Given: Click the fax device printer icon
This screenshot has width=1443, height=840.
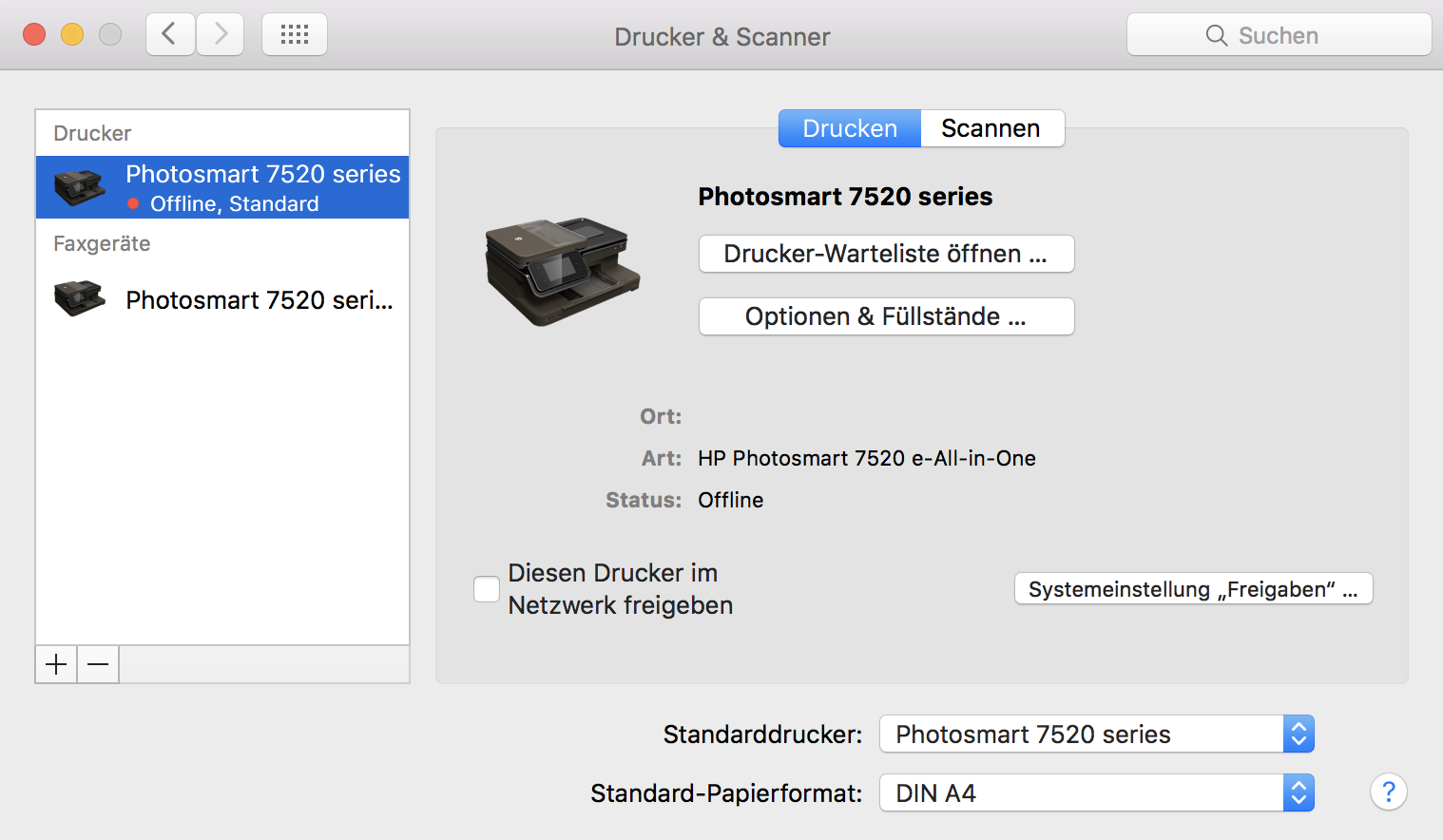Looking at the screenshot, I should click(80, 298).
